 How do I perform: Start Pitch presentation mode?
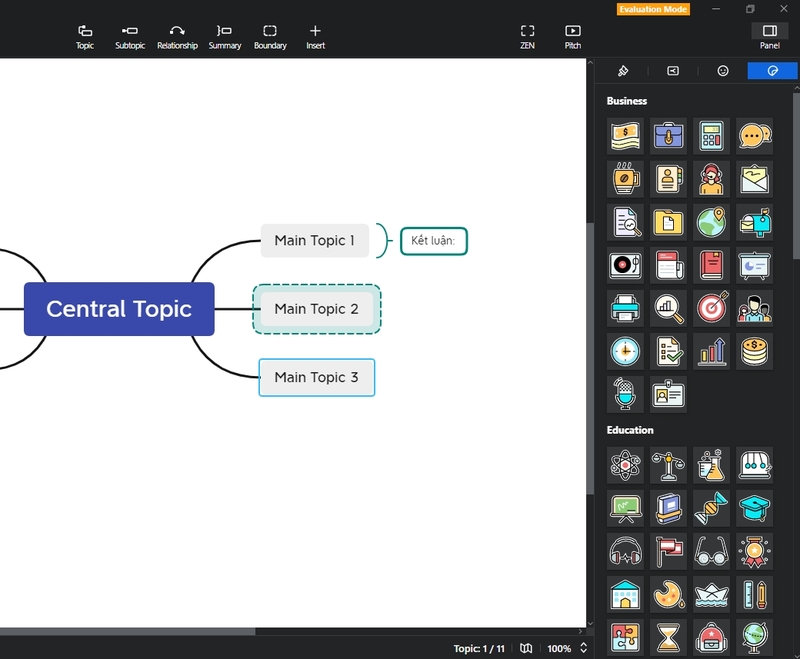pyautogui.click(x=572, y=37)
